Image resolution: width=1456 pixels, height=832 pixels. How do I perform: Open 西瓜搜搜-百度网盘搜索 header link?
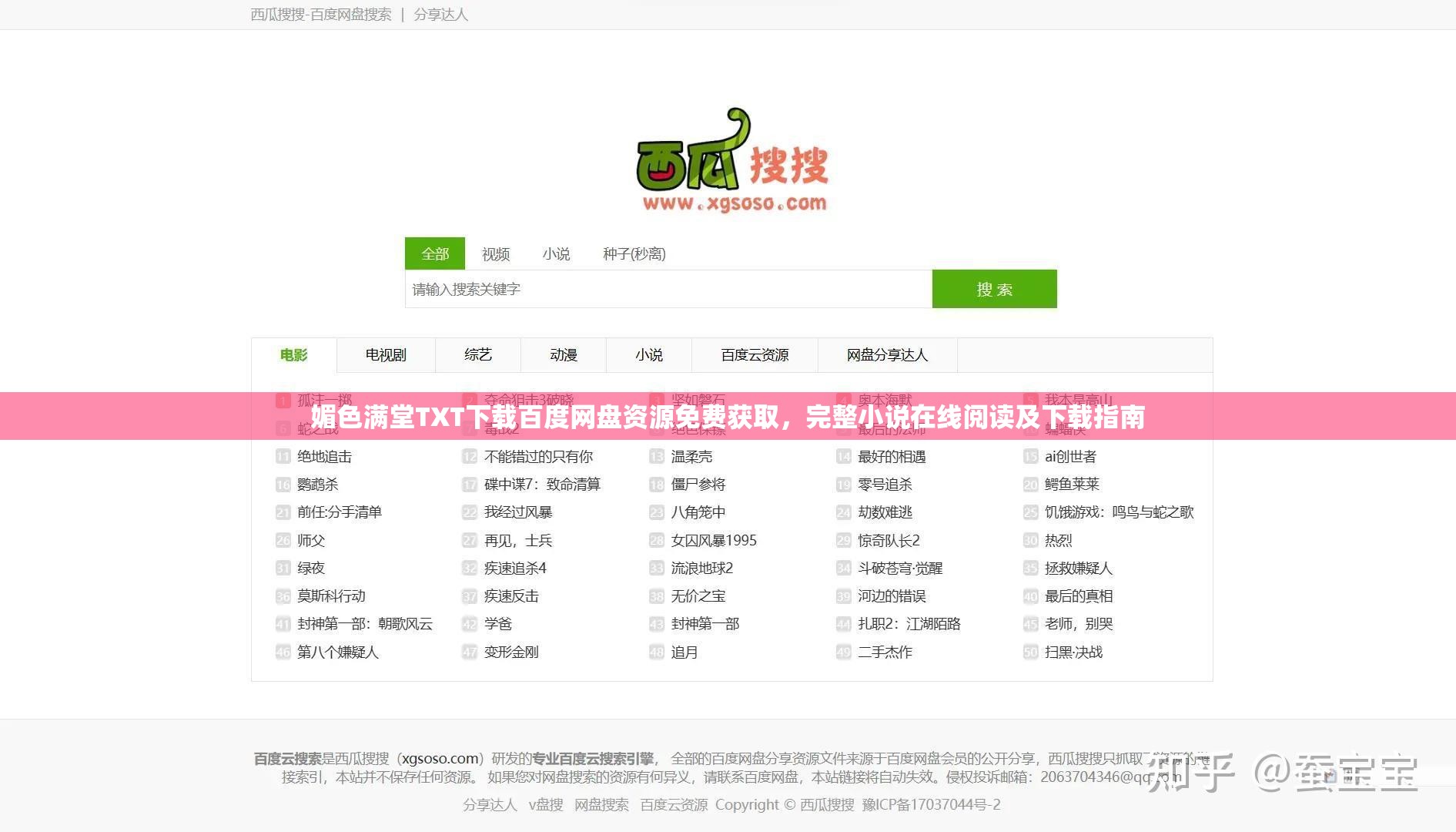pos(321,15)
